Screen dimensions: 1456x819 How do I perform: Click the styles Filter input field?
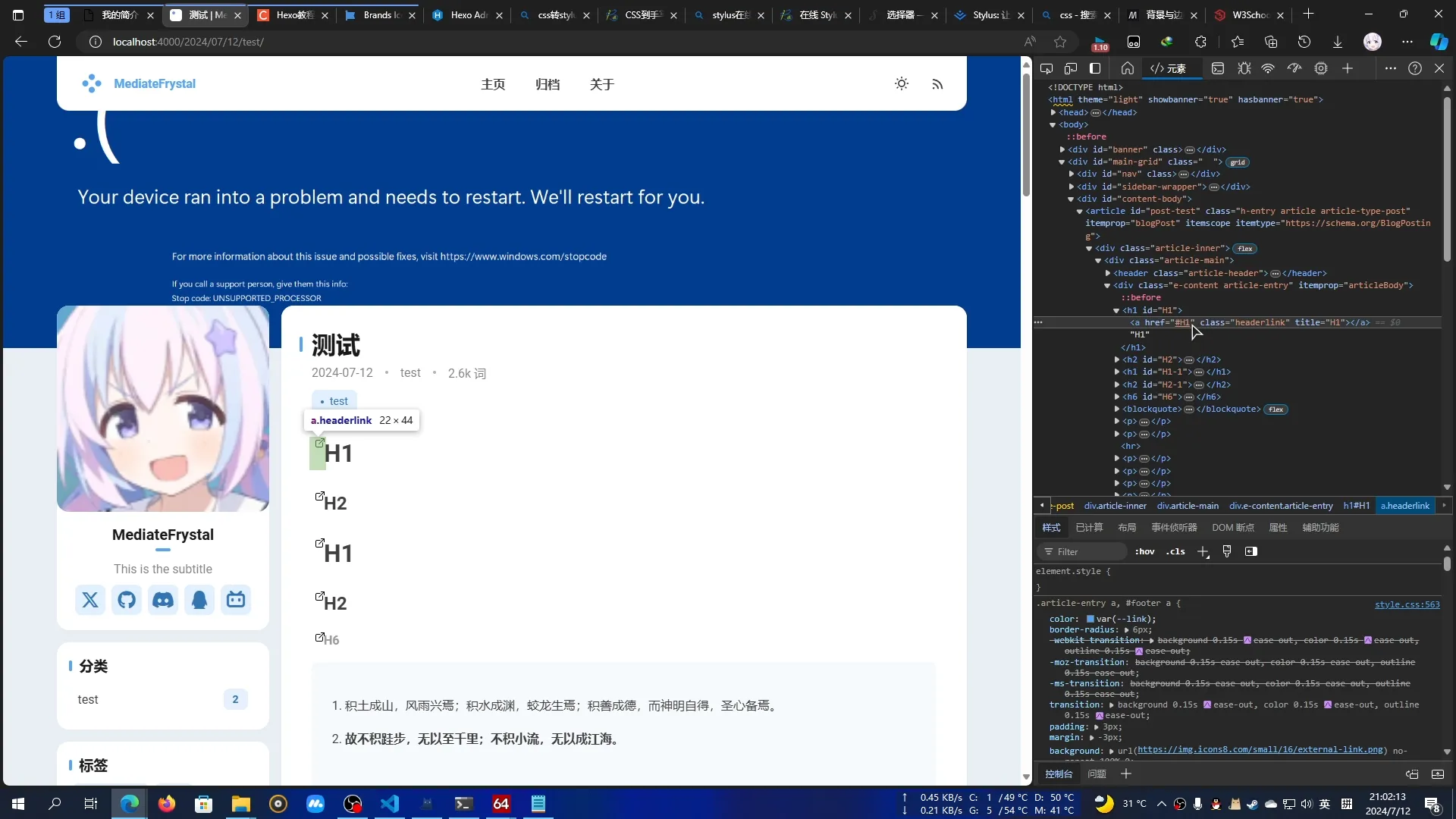point(1084,551)
